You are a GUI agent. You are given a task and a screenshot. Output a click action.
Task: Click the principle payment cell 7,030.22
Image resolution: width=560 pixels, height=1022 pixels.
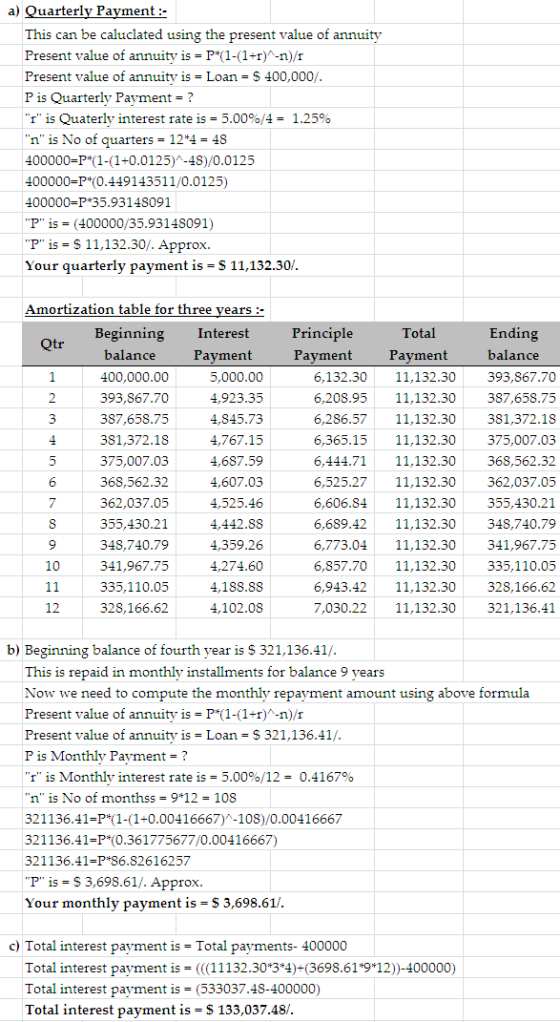(x=340, y=608)
